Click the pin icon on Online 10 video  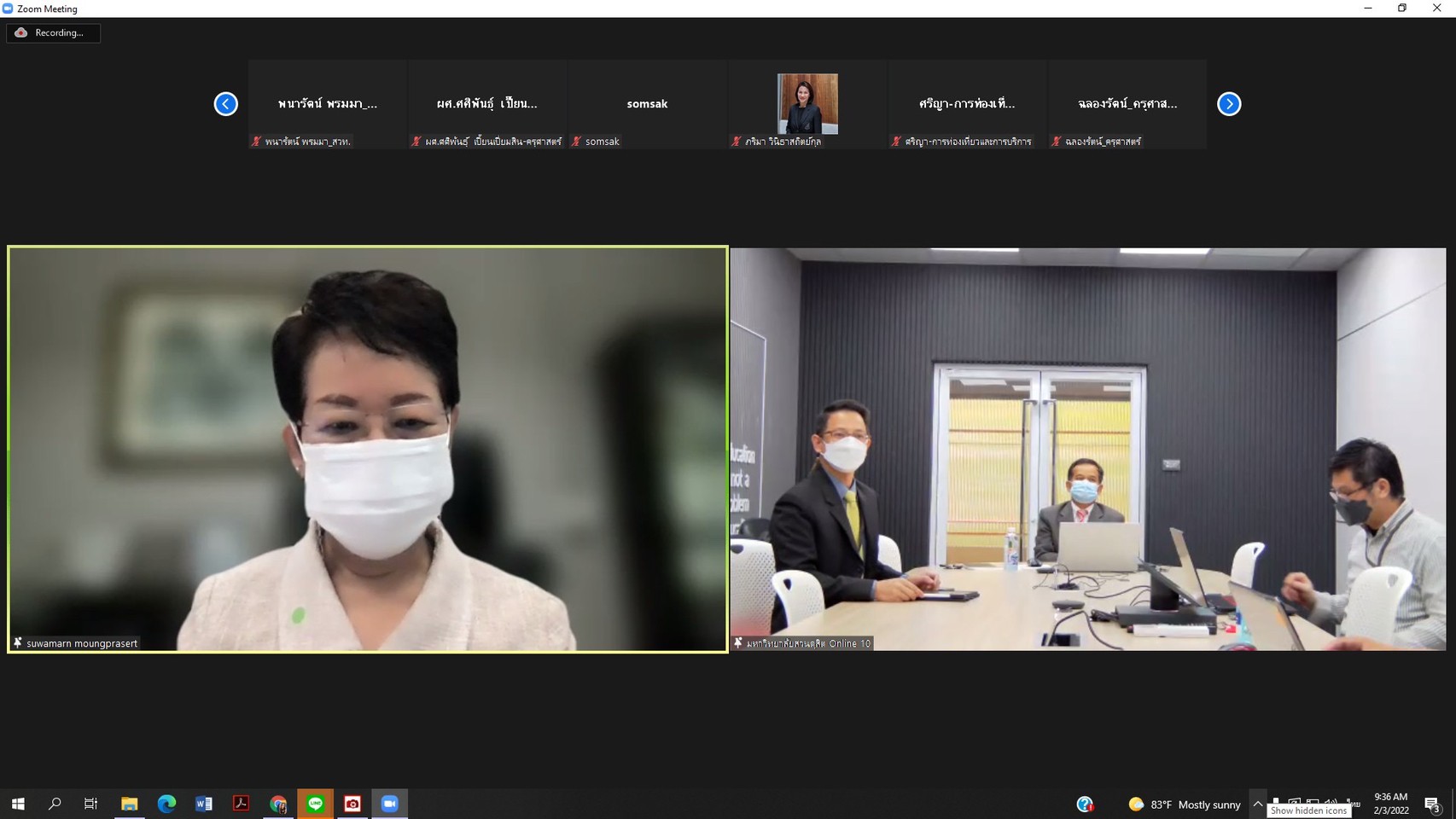click(x=738, y=643)
